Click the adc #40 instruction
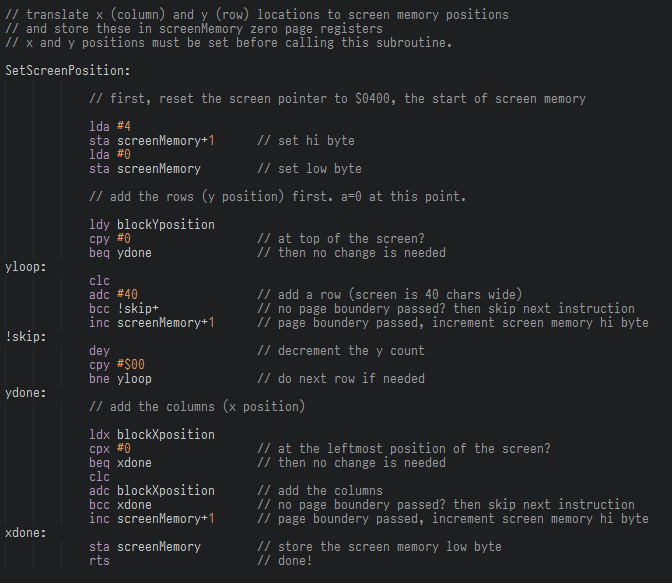Viewport: 672px width, 583px height. 114,295
